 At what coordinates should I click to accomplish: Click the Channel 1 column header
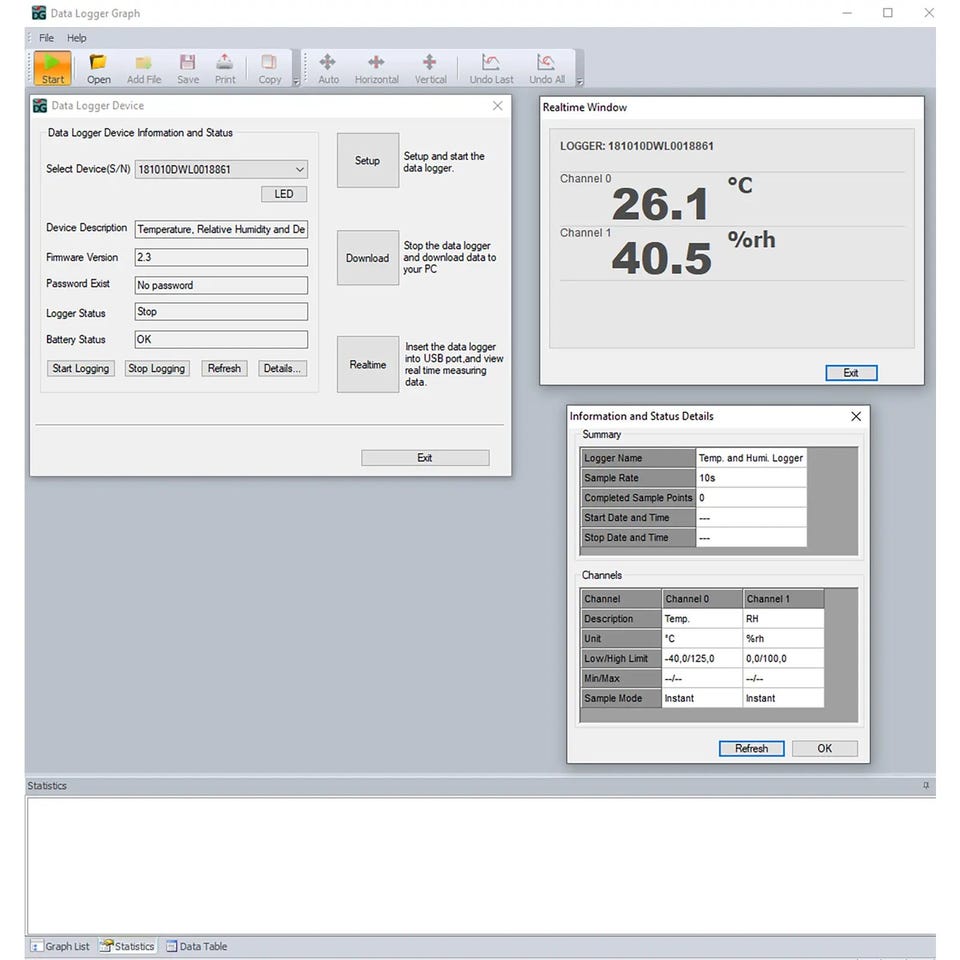[783, 599]
